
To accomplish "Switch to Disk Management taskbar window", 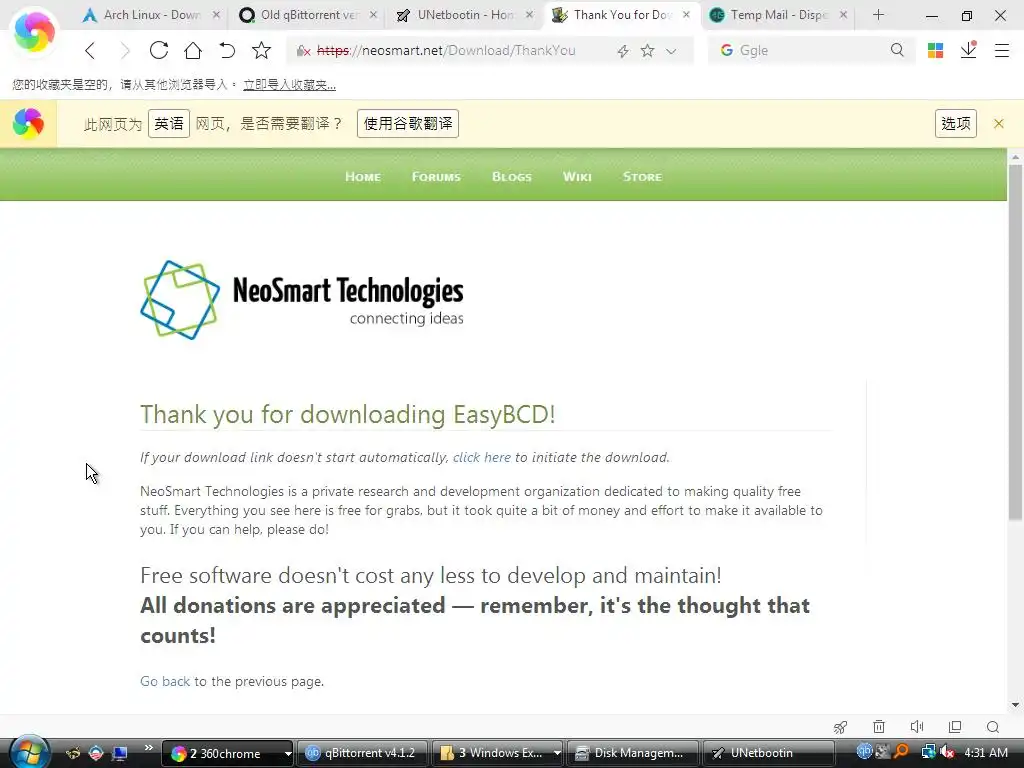I will (633, 754).
